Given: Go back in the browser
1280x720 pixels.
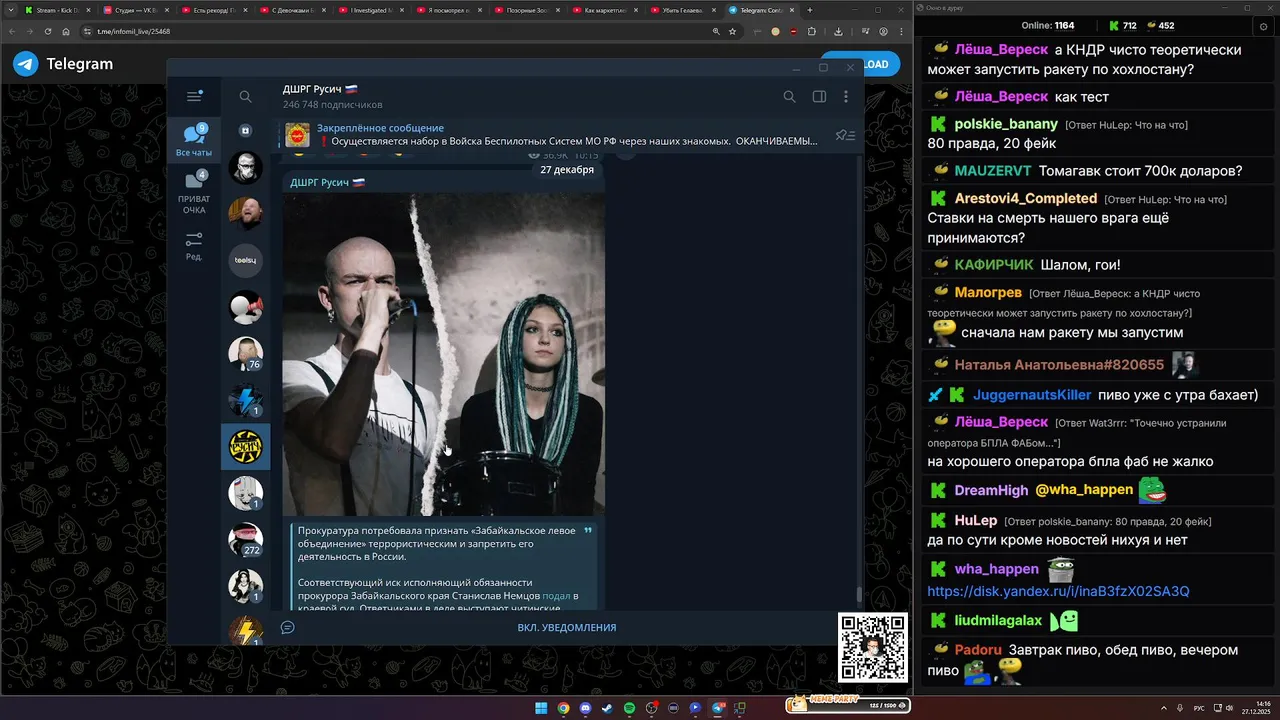Looking at the screenshot, I should (11, 31).
